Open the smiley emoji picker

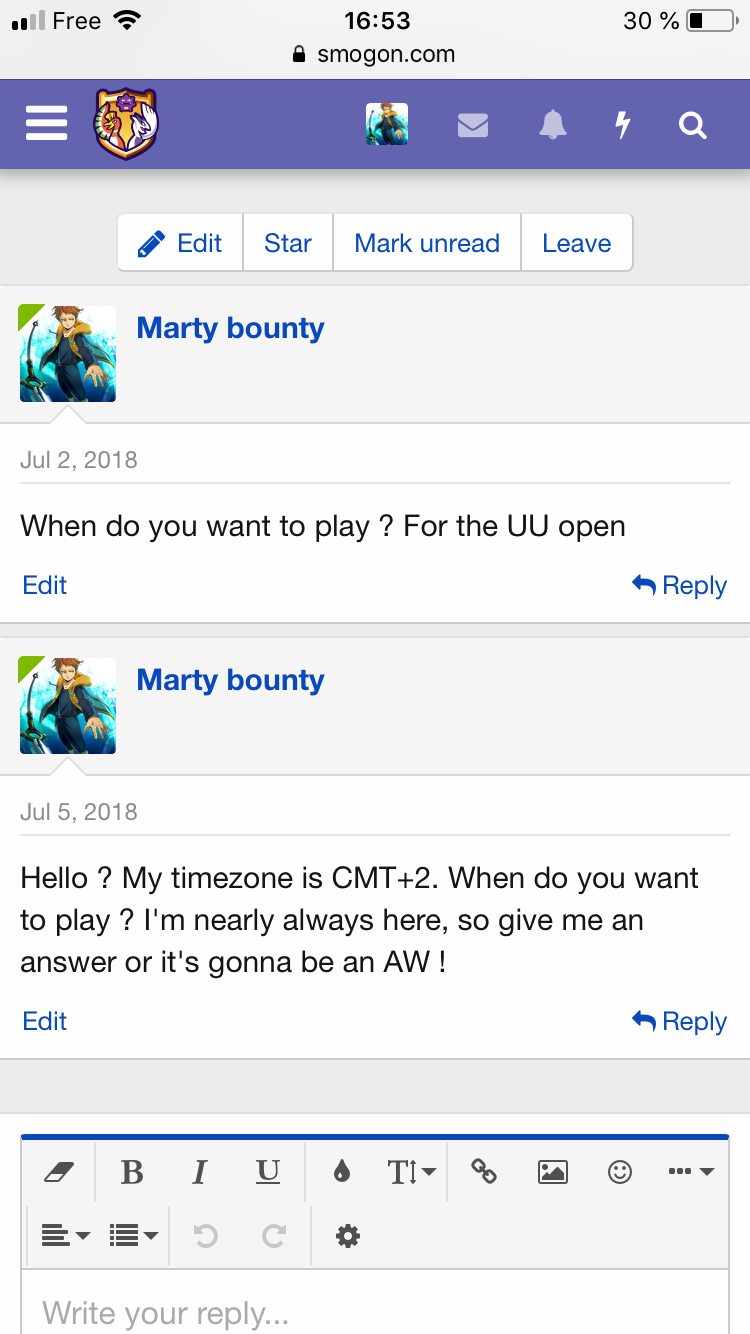[x=620, y=1171]
